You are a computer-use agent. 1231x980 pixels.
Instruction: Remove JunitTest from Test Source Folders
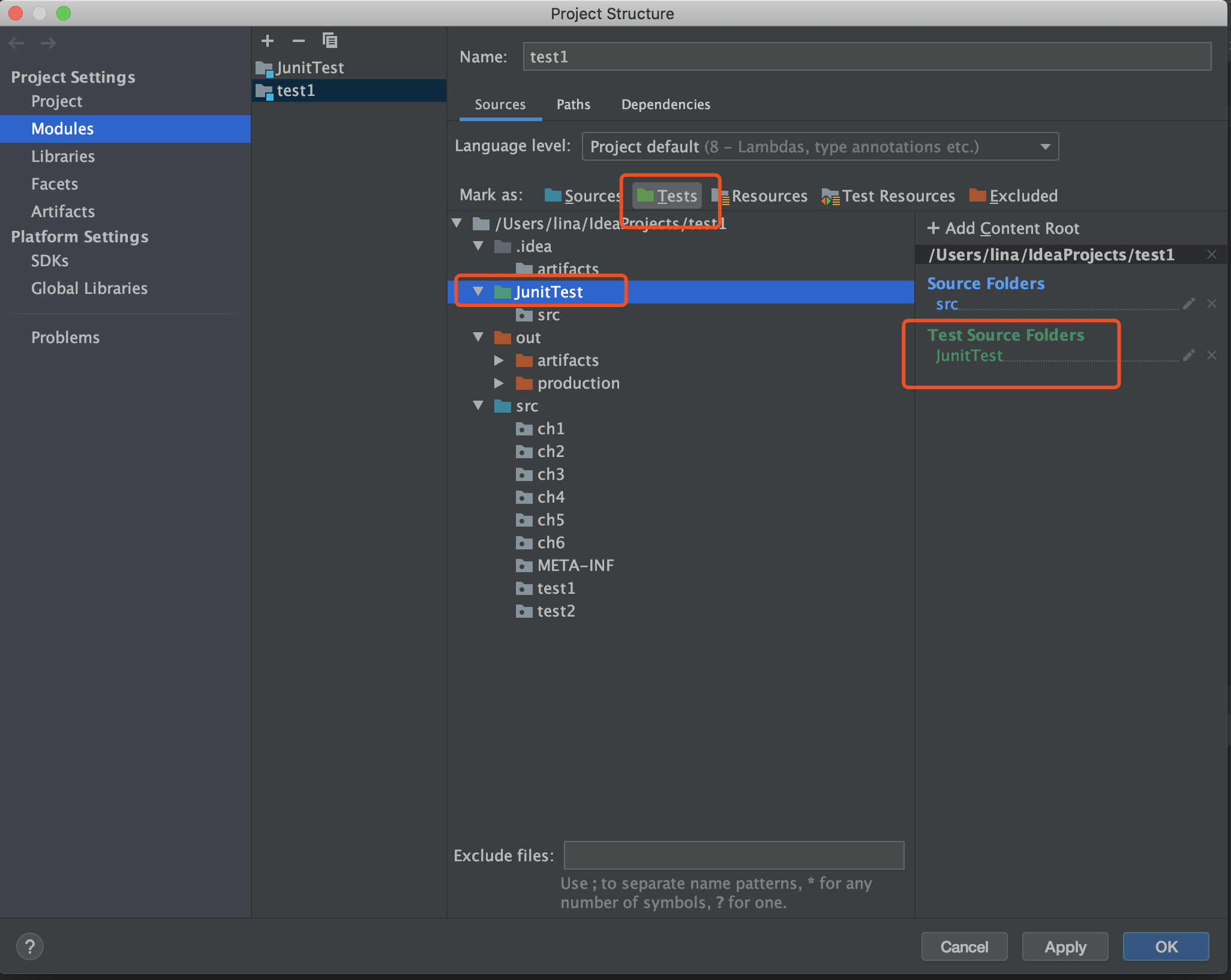pyautogui.click(x=1212, y=356)
